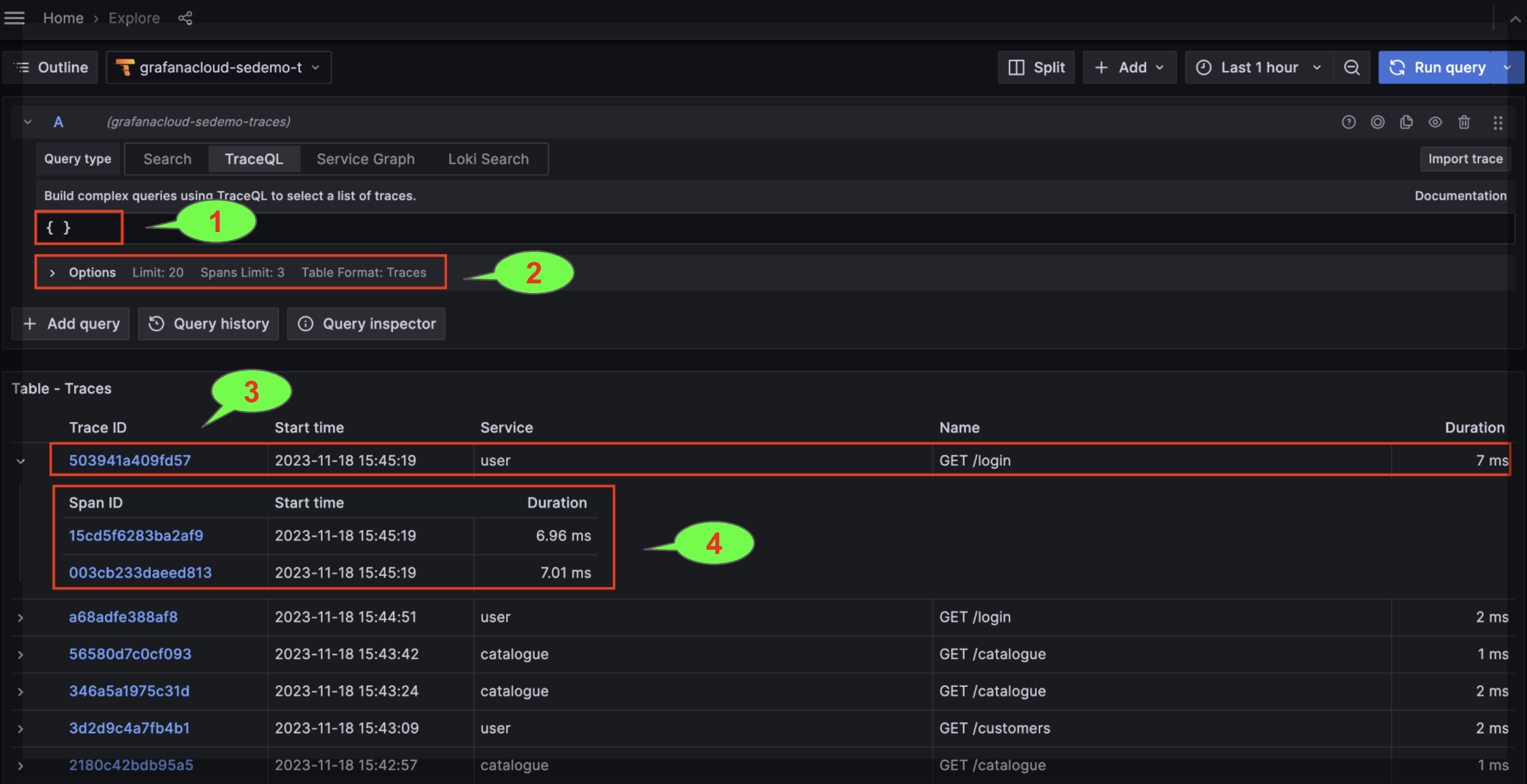
Task: Open Query history
Action: point(208,323)
